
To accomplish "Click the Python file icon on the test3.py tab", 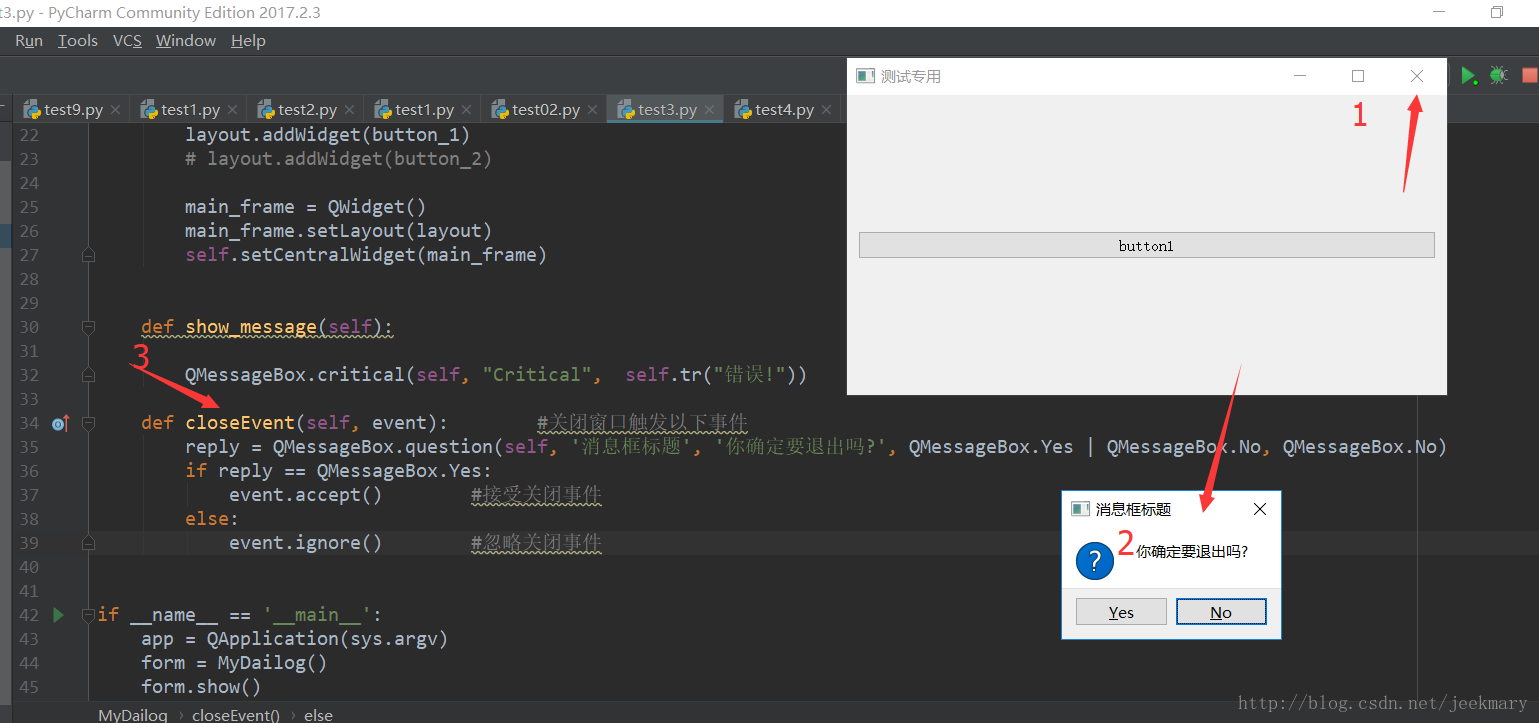I will [626, 109].
